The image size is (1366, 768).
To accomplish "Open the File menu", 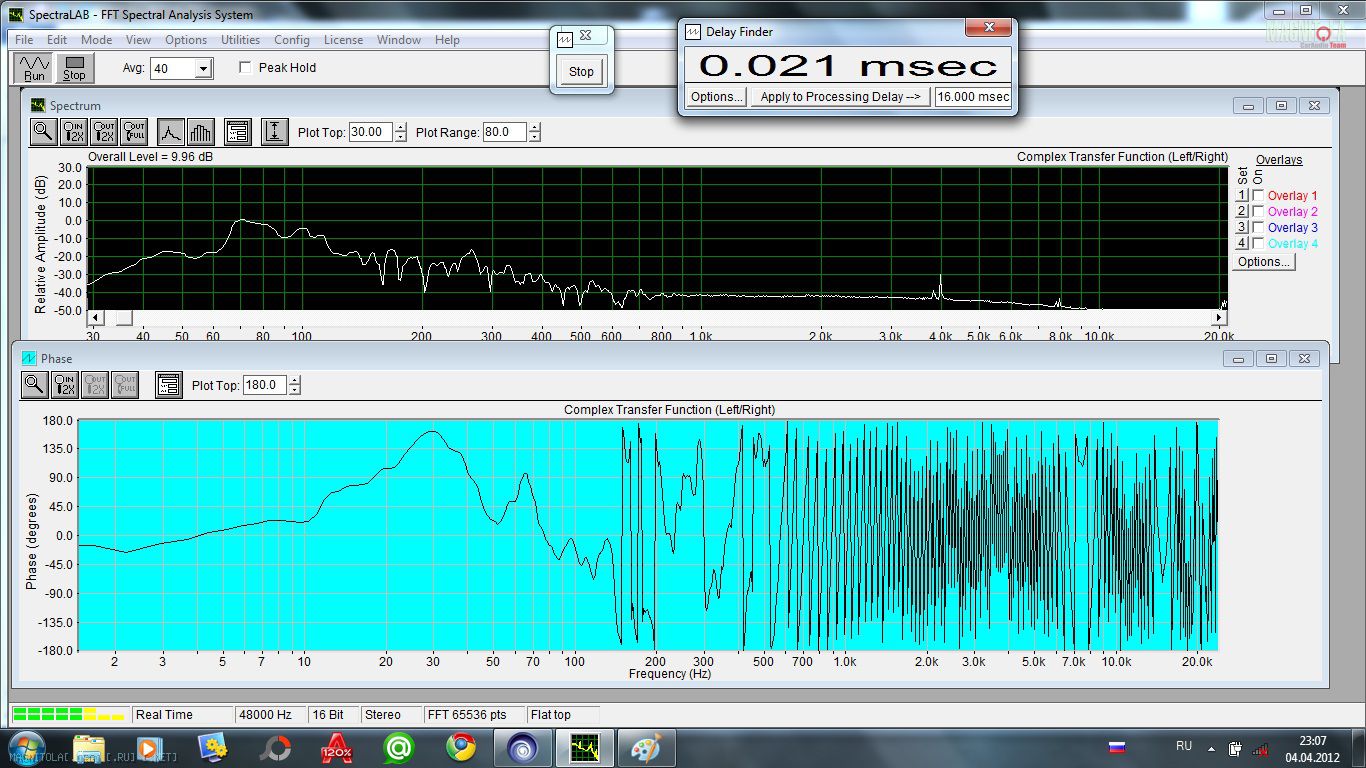I will tap(24, 40).
